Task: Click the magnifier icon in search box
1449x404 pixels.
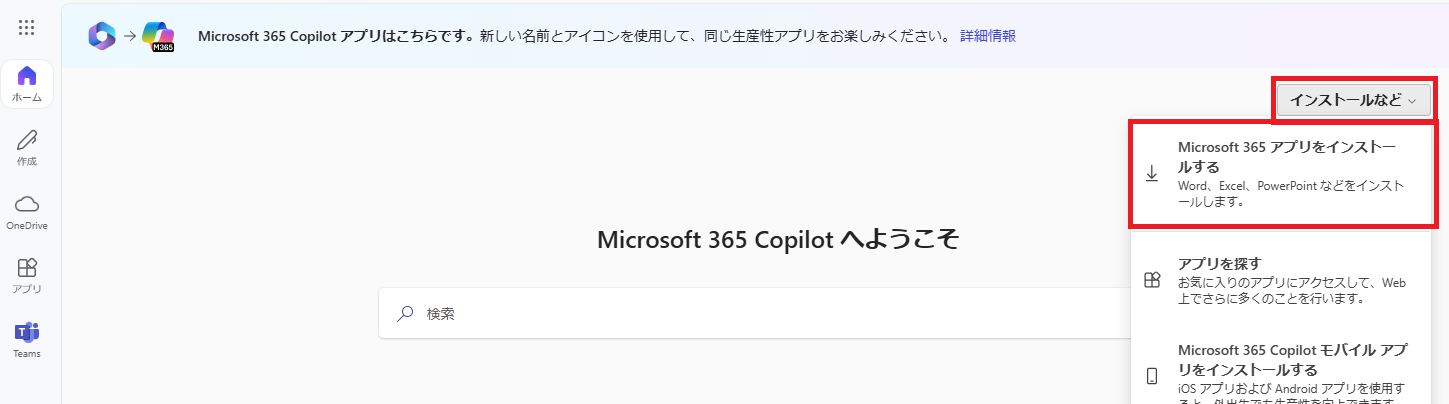Action: pyautogui.click(x=405, y=313)
